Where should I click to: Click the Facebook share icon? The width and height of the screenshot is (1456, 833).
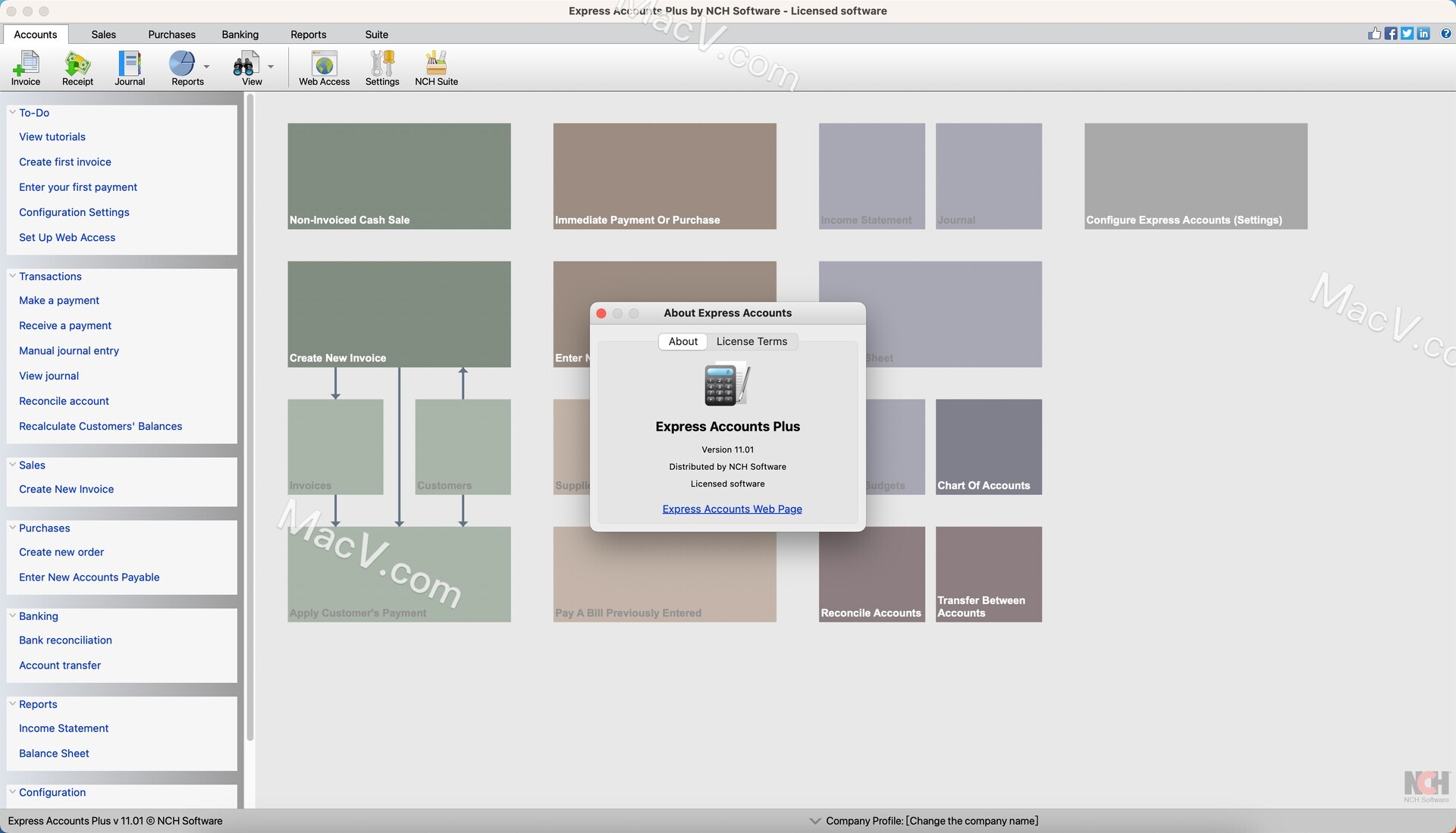click(x=1391, y=33)
